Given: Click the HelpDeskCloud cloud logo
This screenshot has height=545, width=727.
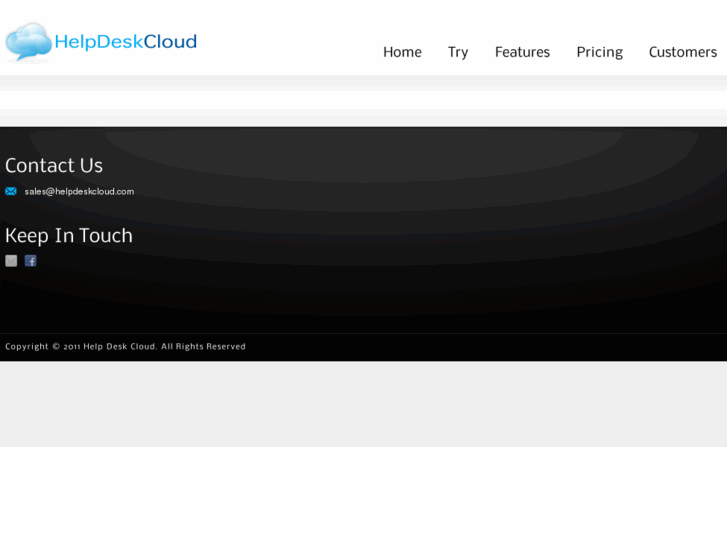Looking at the screenshot, I should pyautogui.click(x=28, y=42).
